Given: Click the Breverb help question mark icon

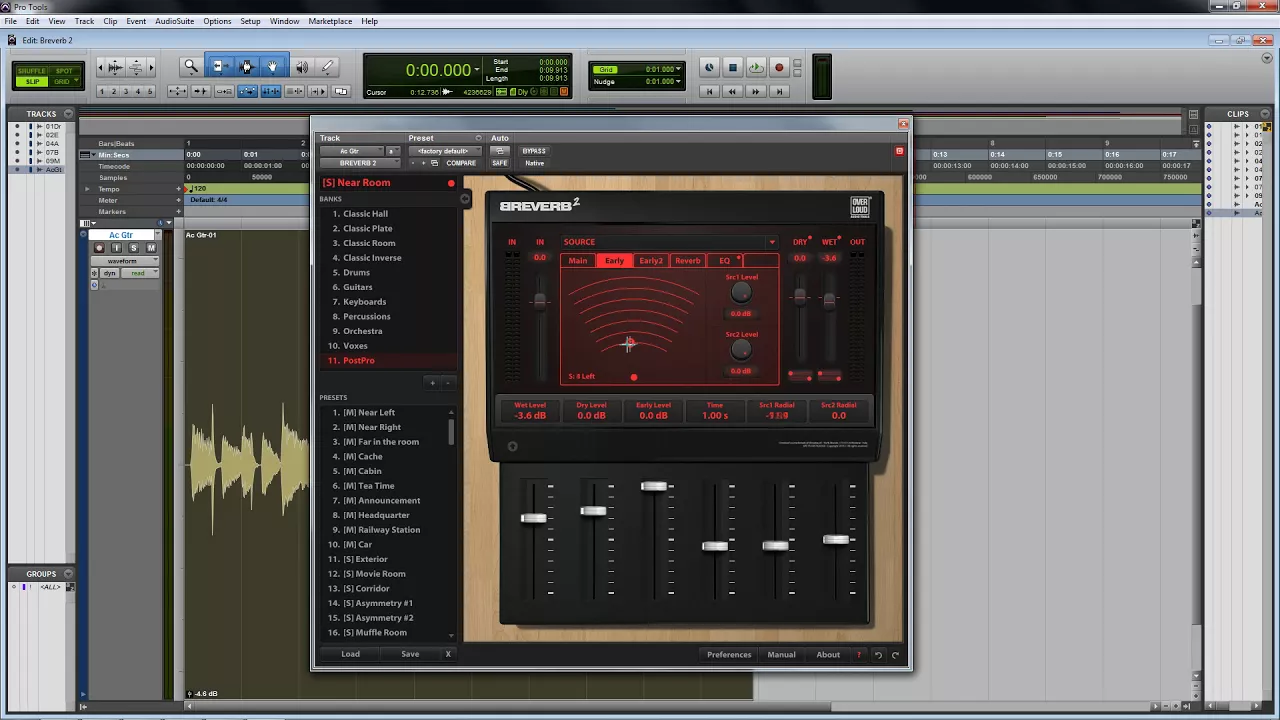Looking at the screenshot, I should (858, 655).
